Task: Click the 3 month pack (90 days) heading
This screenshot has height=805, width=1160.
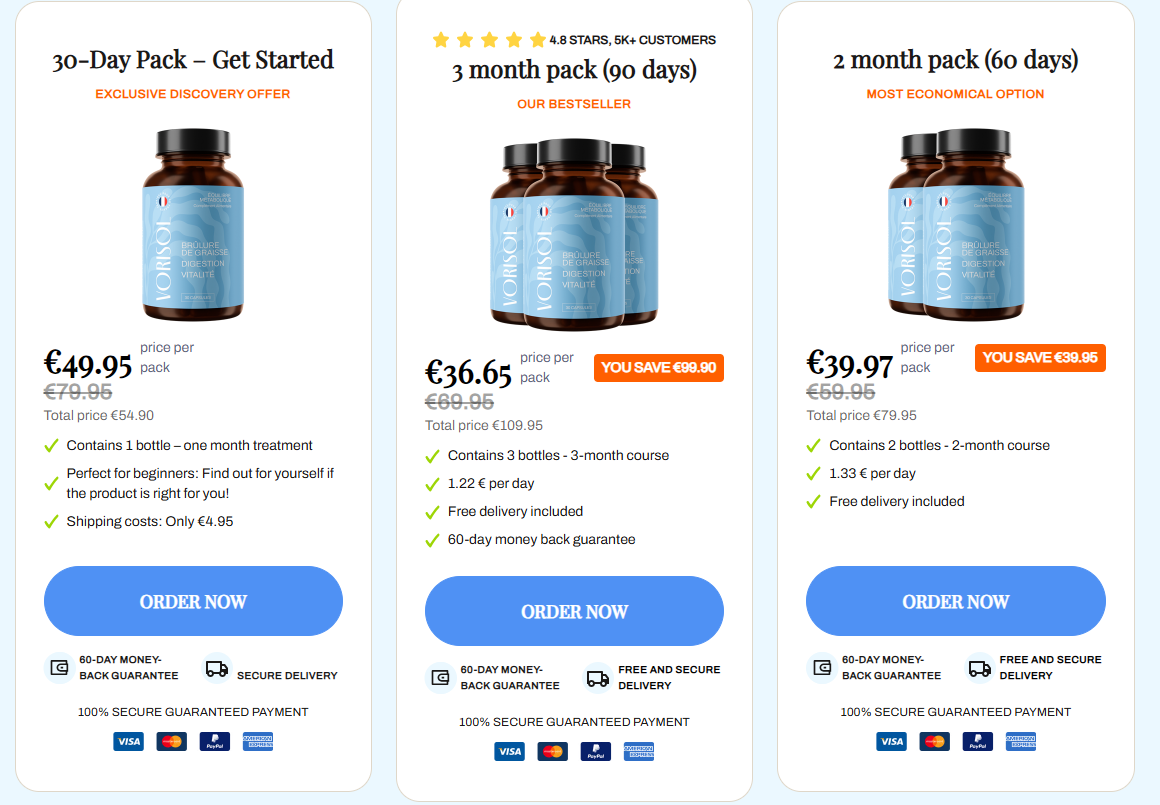Action: 574,70
